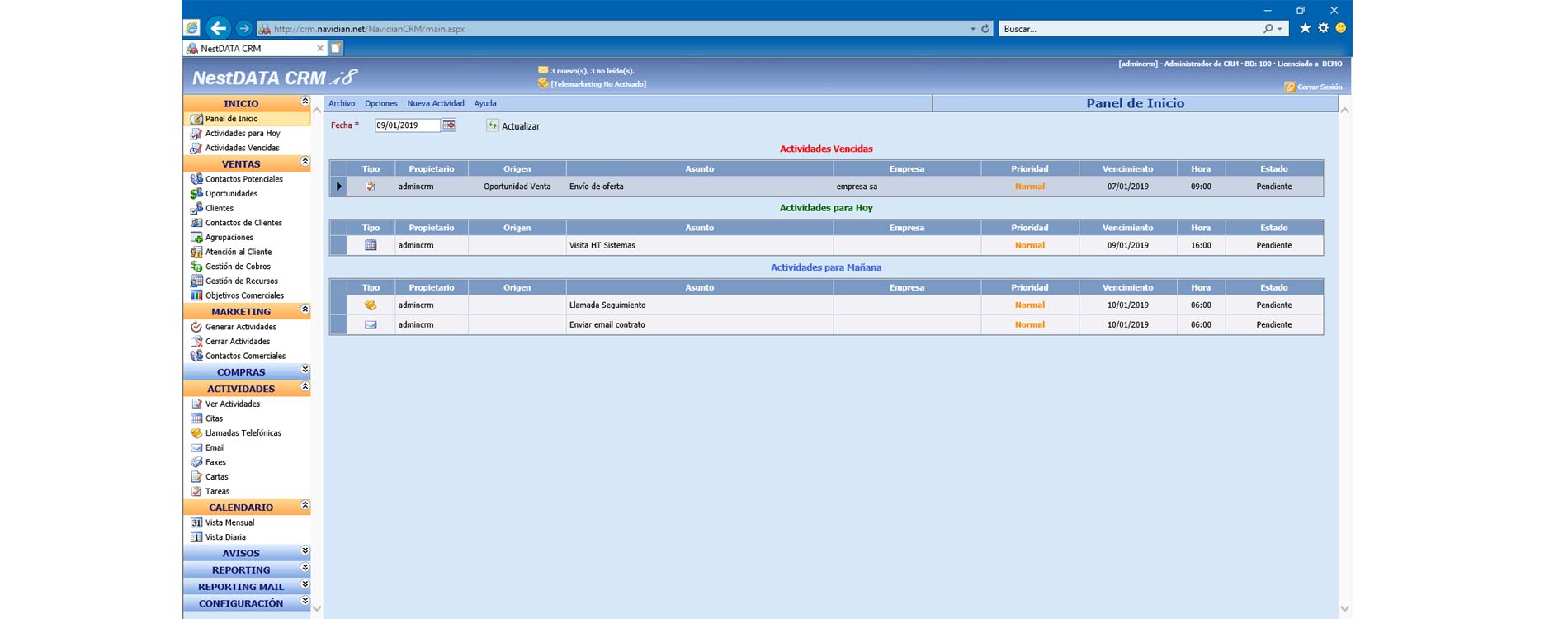The width and height of the screenshot is (1568, 619).
Task: Open the Archivo menu
Action: point(342,103)
